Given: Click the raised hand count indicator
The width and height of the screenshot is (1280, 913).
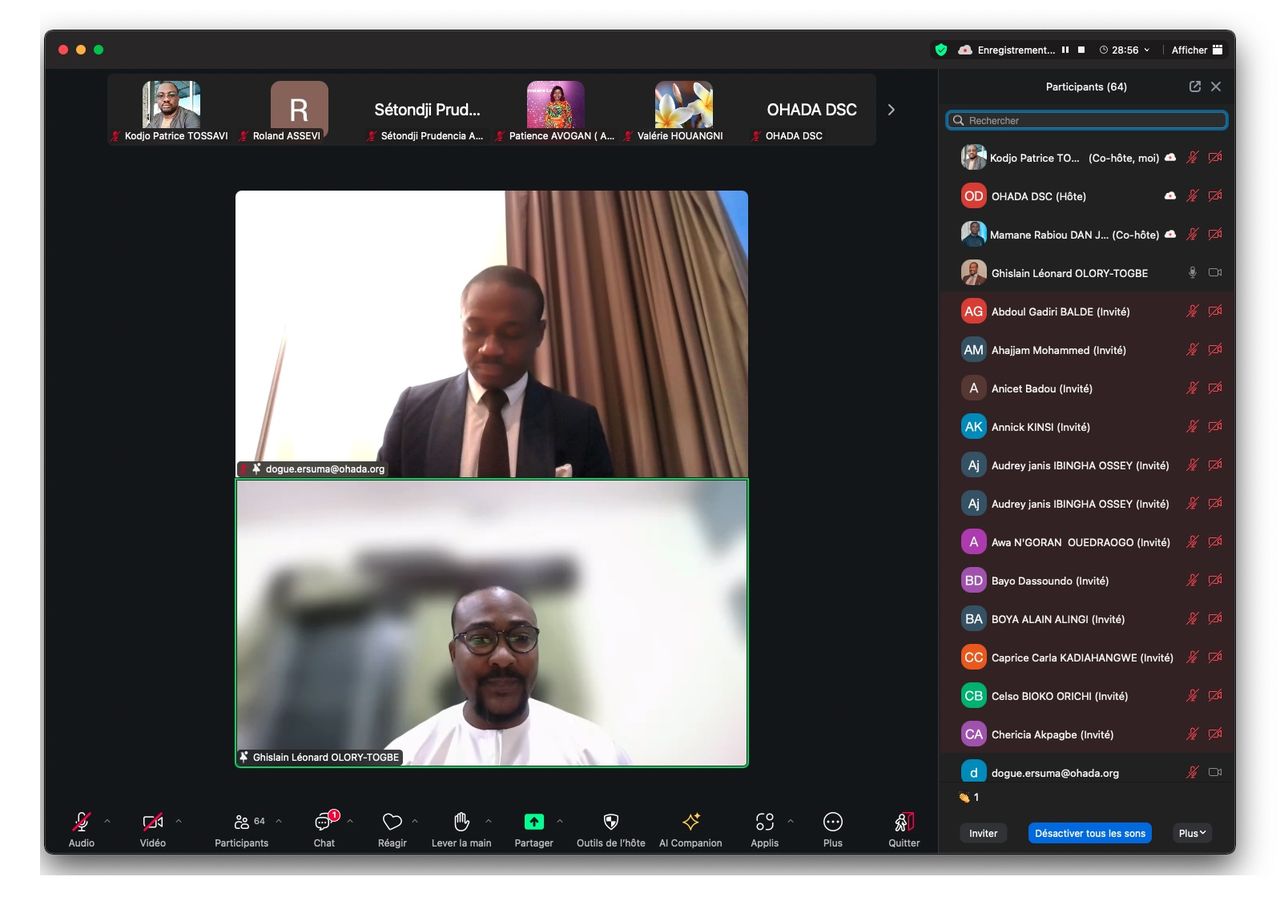Looking at the screenshot, I should tap(968, 797).
